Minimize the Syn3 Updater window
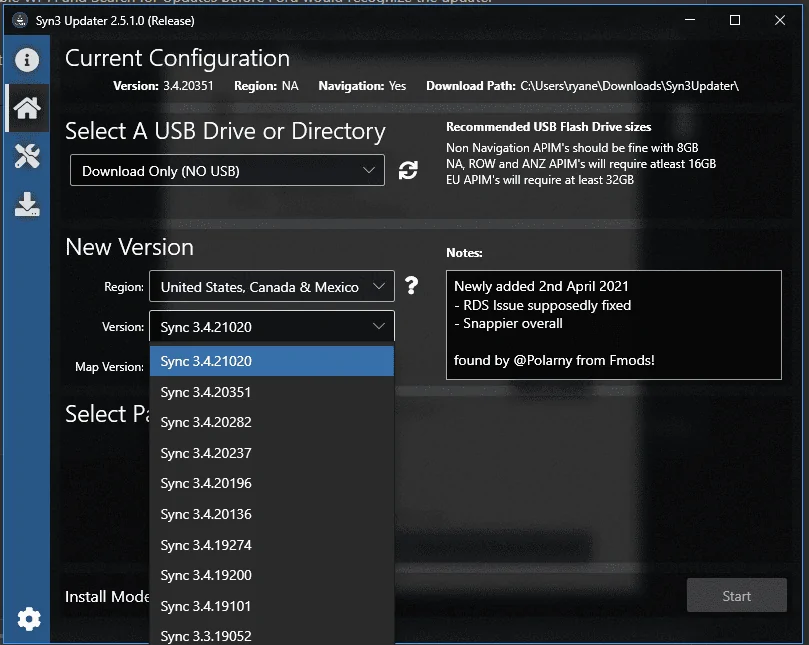809x645 pixels. click(x=690, y=20)
